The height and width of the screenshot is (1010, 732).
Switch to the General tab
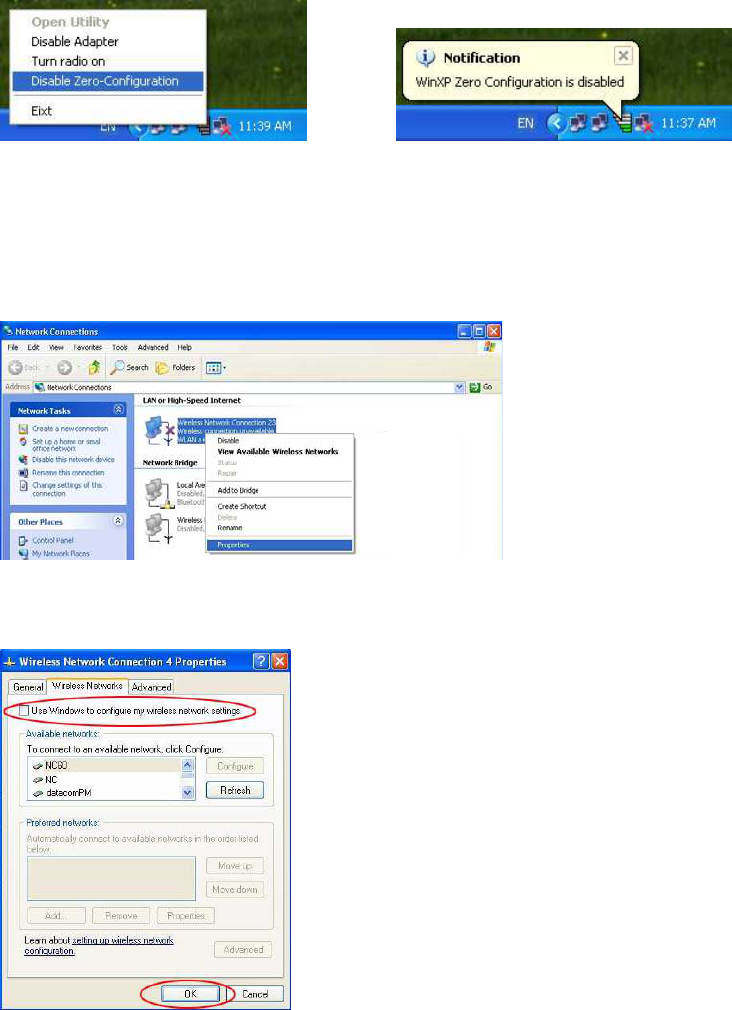click(28, 687)
